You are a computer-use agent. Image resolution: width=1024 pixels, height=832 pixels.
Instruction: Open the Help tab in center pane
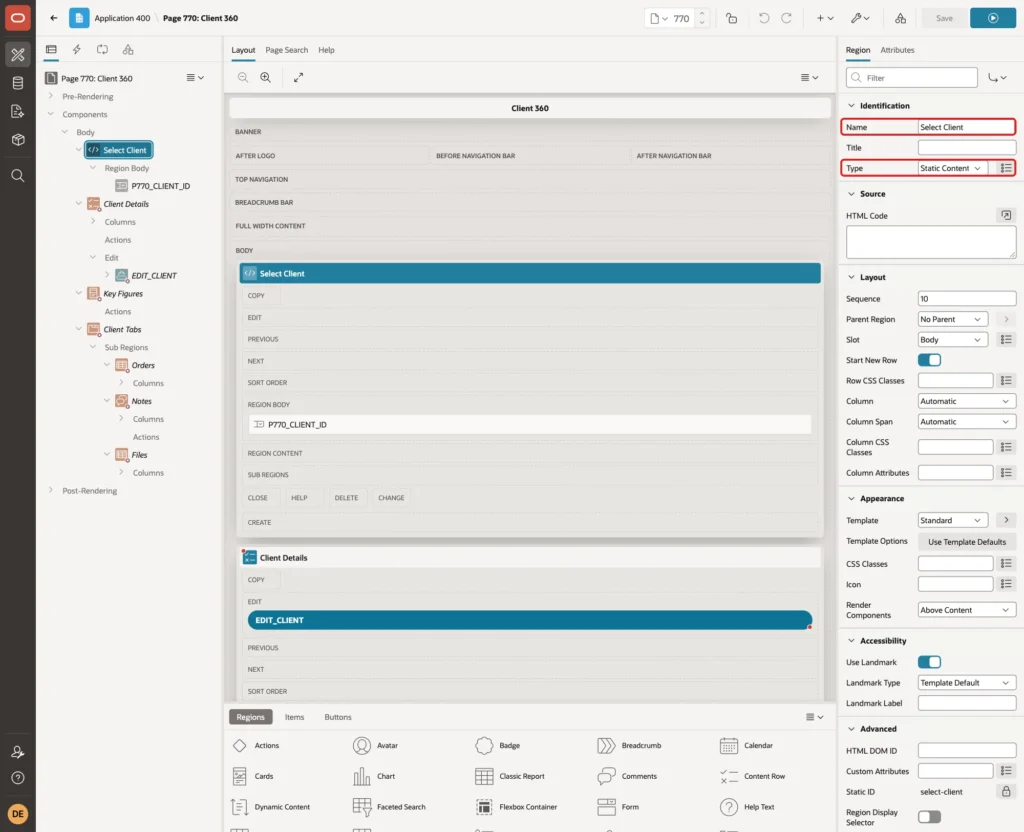coord(327,50)
